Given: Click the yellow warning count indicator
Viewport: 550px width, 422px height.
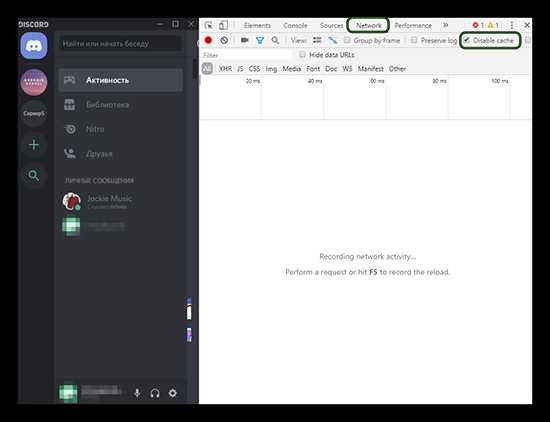Looking at the screenshot, I should click(493, 25).
